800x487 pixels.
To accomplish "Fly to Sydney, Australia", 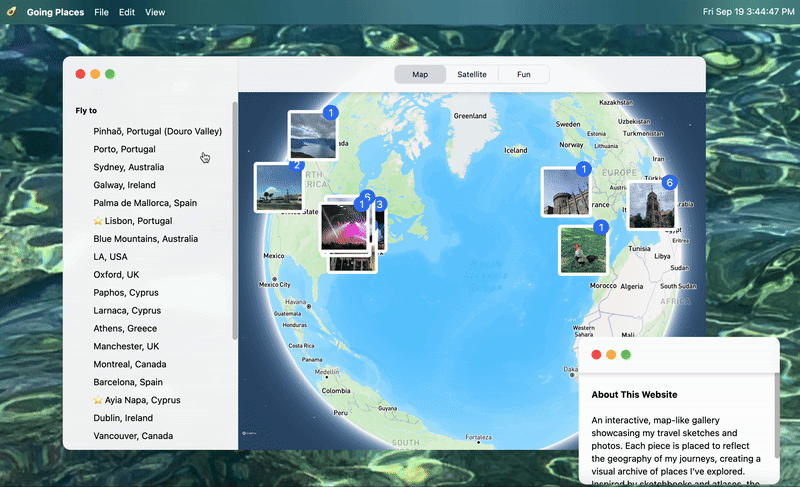I will [128, 167].
